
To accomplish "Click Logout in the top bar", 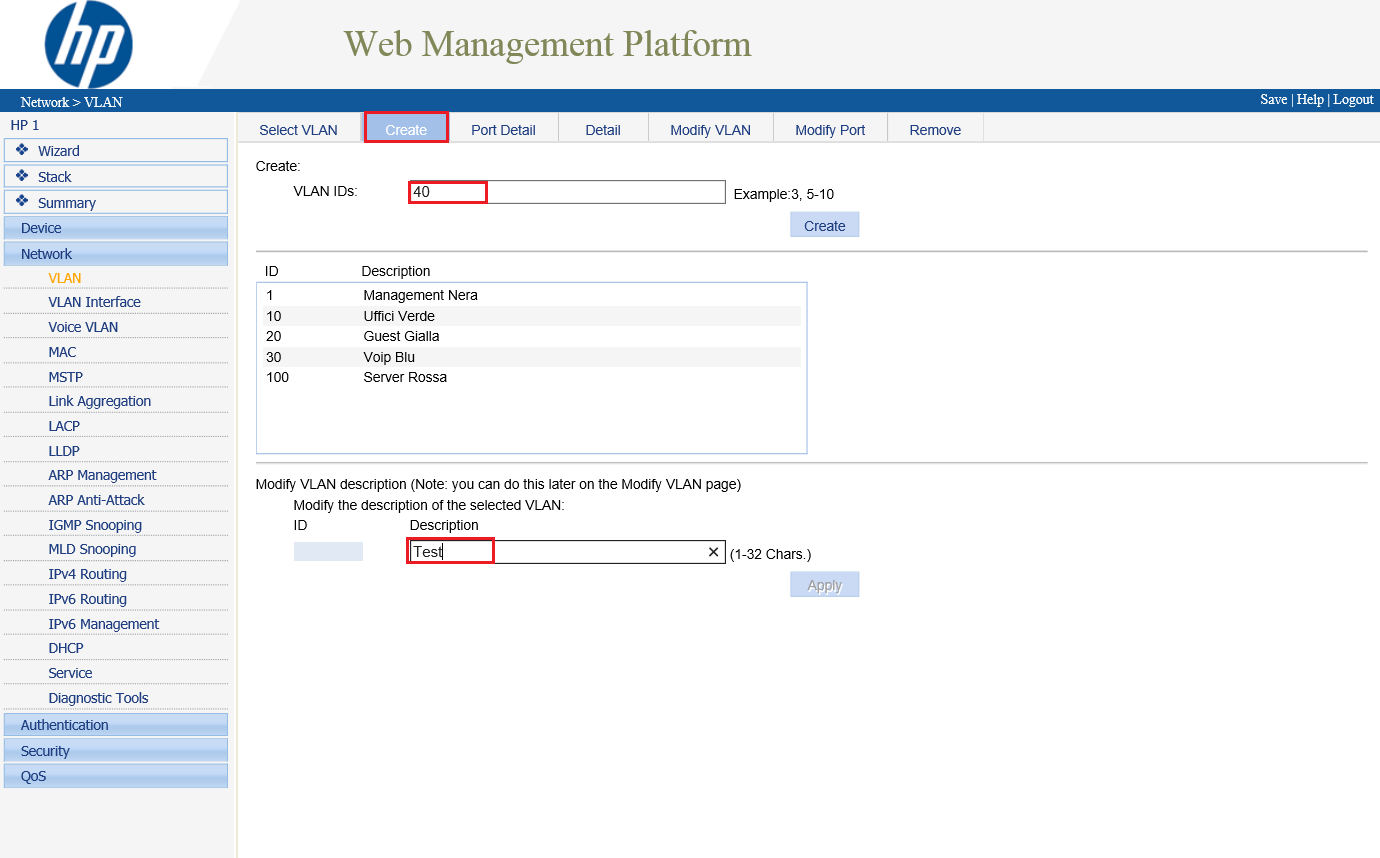I will pyautogui.click(x=1353, y=100).
